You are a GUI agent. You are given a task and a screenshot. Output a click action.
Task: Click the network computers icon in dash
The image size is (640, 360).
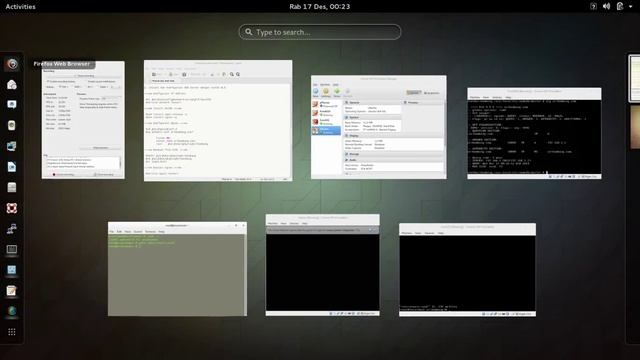pyautogui.click(x=12, y=229)
